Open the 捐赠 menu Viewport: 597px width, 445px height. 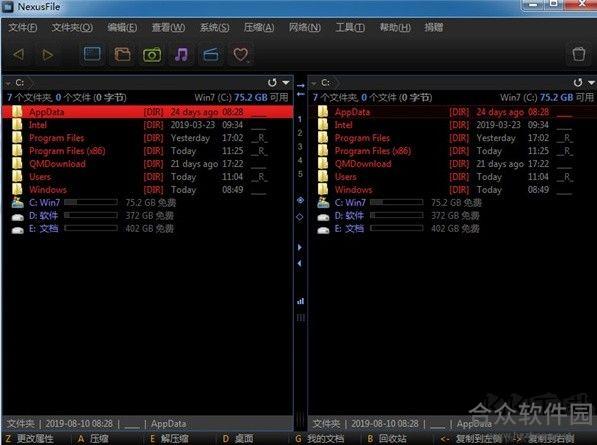pyautogui.click(x=434, y=27)
